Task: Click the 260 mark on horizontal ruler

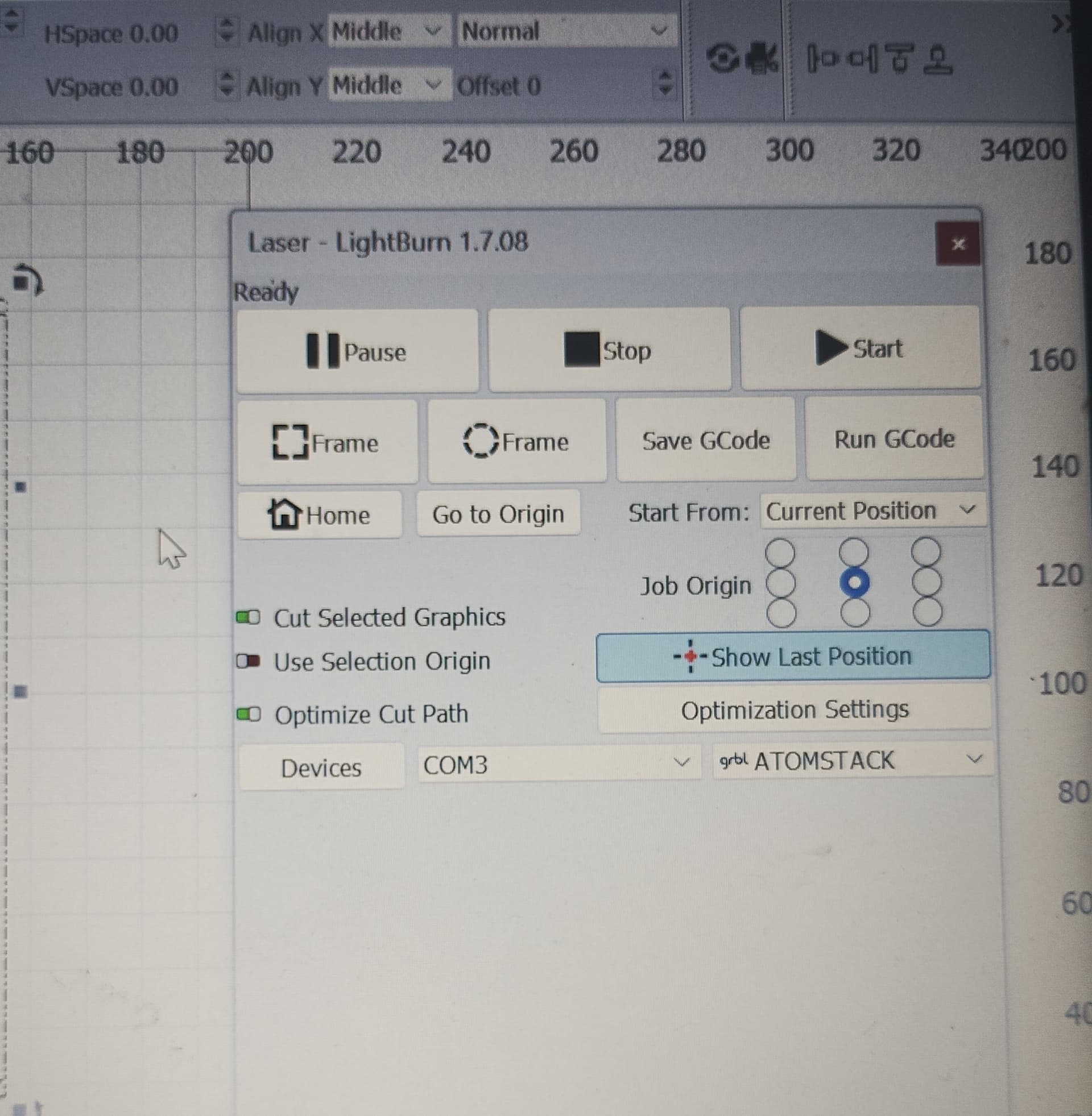Action: point(573,151)
